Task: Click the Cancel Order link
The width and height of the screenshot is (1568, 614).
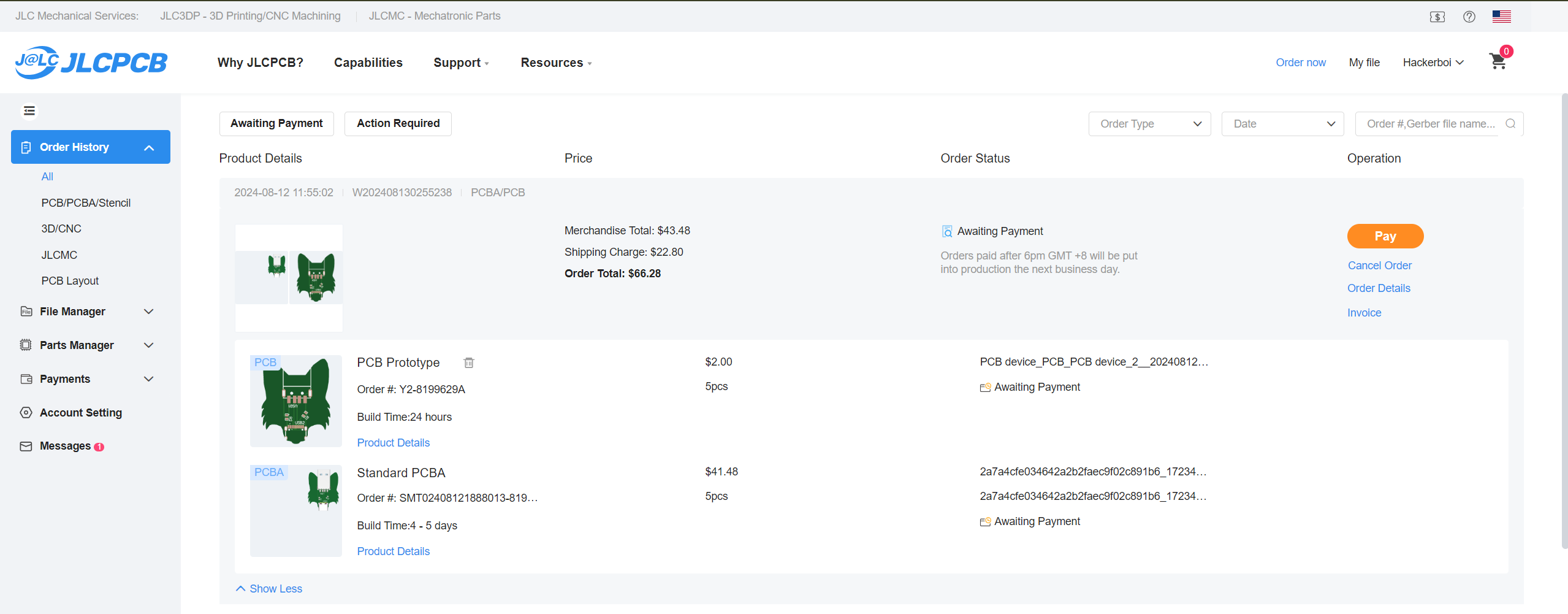Action: (1380, 266)
